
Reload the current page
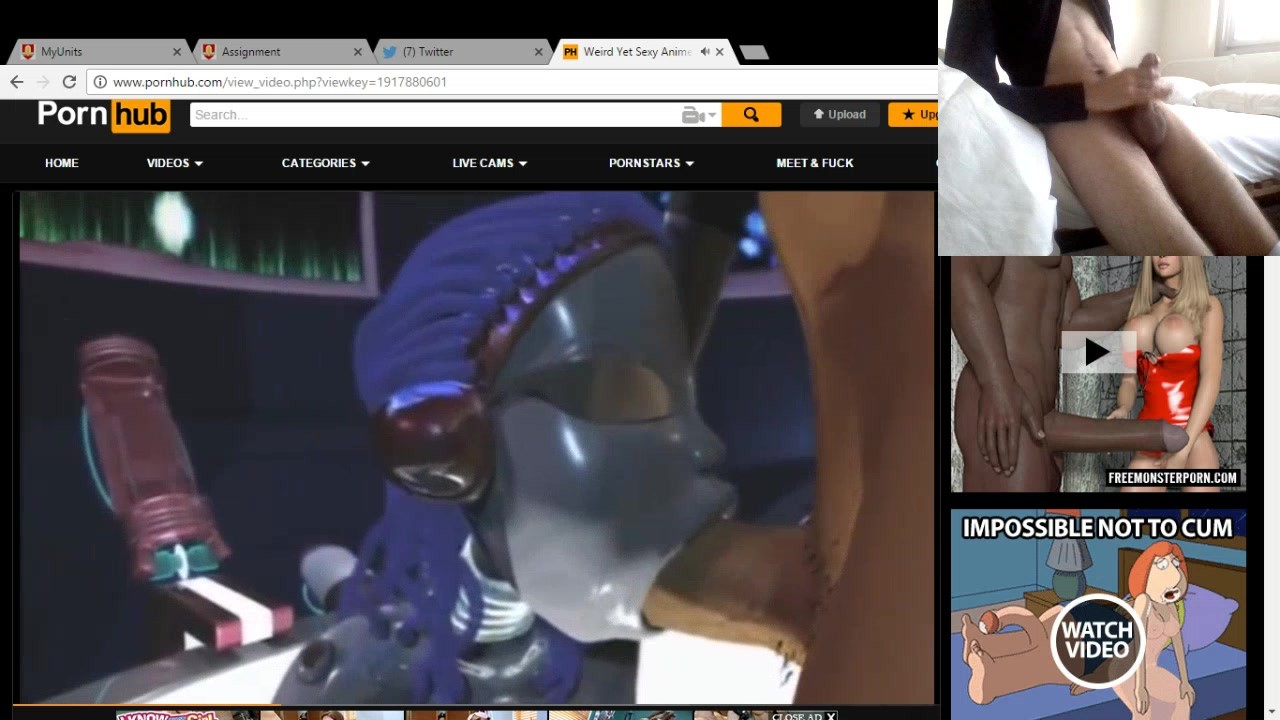point(69,82)
